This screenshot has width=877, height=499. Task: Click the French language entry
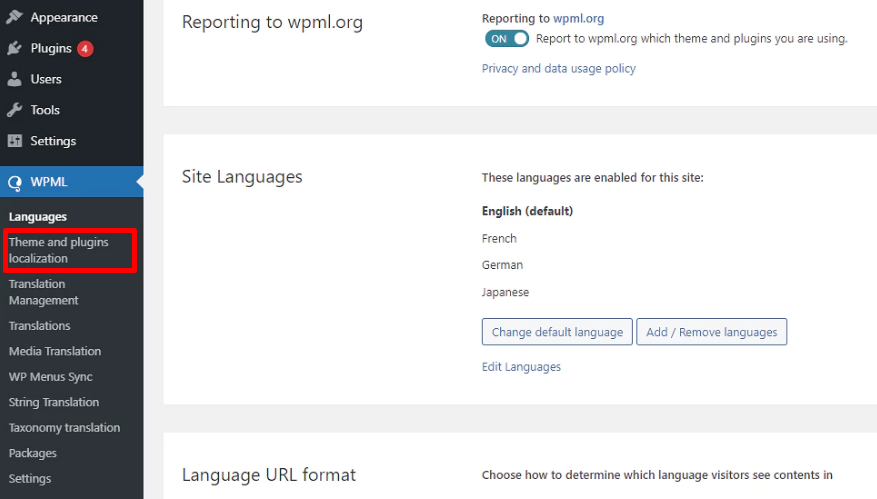pos(499,238)
